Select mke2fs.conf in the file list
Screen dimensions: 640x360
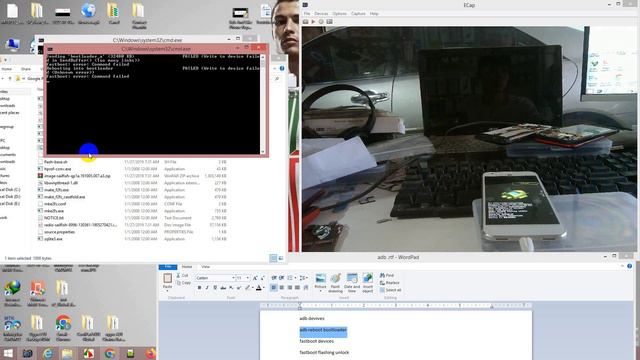55,204
